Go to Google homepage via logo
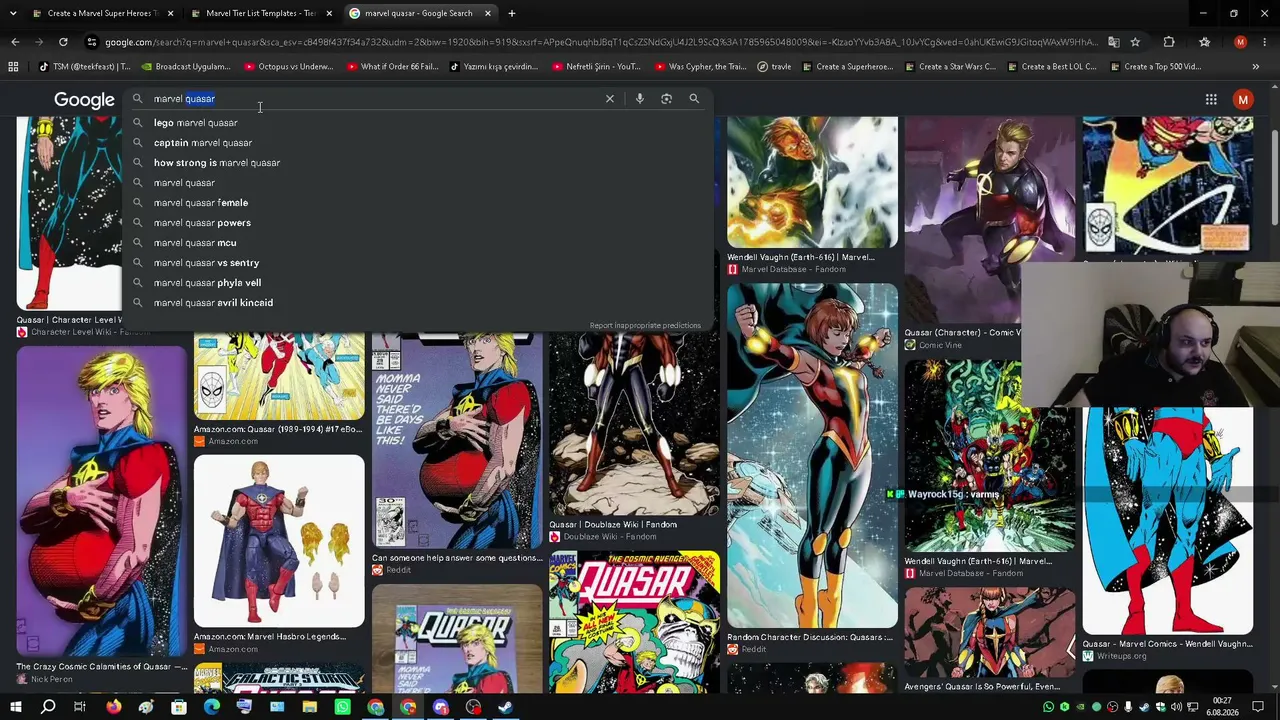 [84, 100]
